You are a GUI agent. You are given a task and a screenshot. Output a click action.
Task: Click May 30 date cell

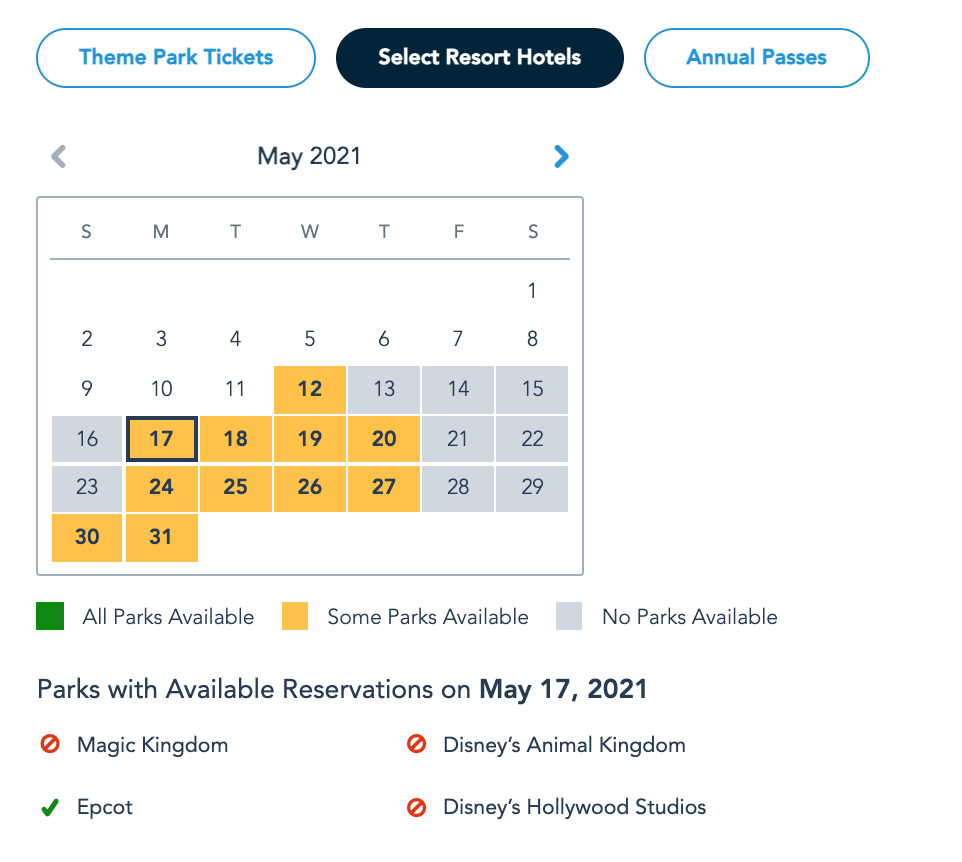click(x=87, y=537)
